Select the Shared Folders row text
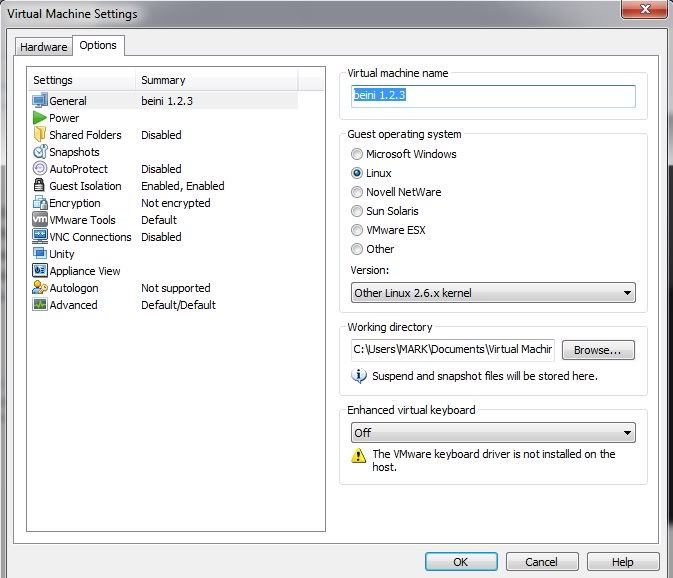This screenshot has height=578, width=673. pos(85,135)
